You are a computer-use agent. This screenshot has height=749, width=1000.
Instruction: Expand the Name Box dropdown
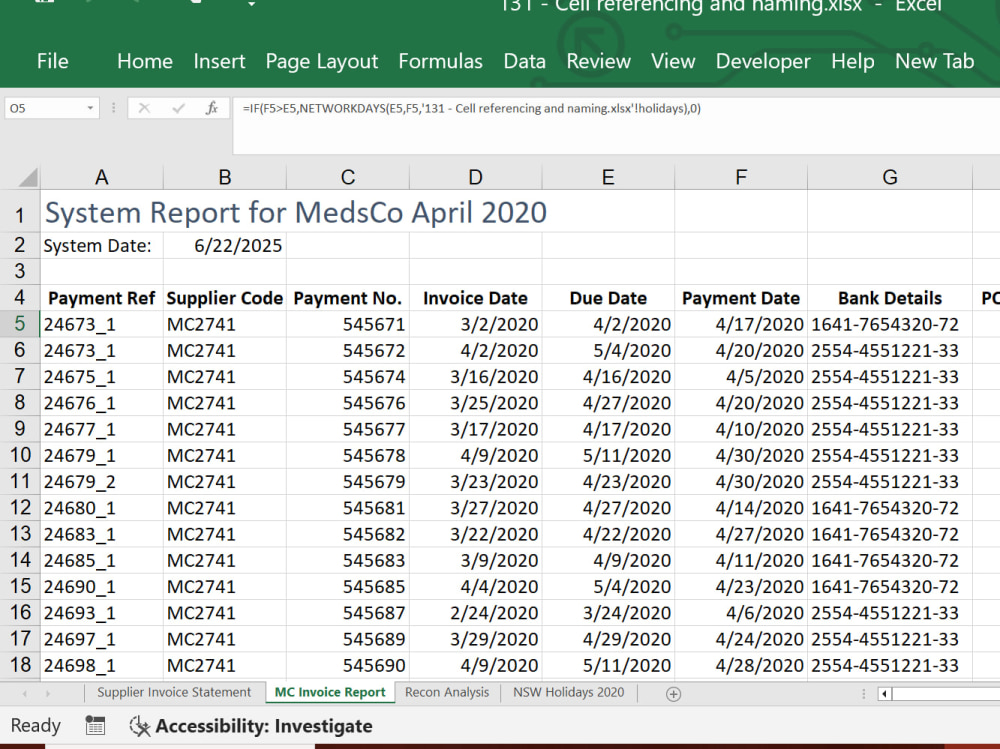coord(90,108)
